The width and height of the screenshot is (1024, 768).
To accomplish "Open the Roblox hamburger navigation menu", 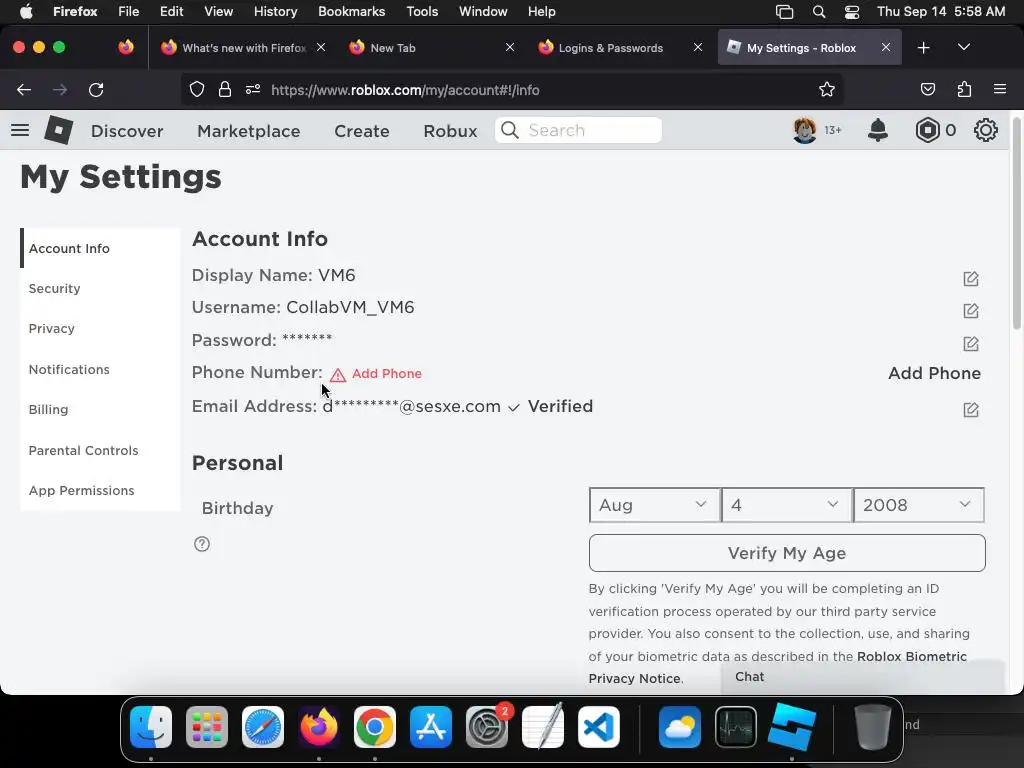I will [x=20, y=131].
